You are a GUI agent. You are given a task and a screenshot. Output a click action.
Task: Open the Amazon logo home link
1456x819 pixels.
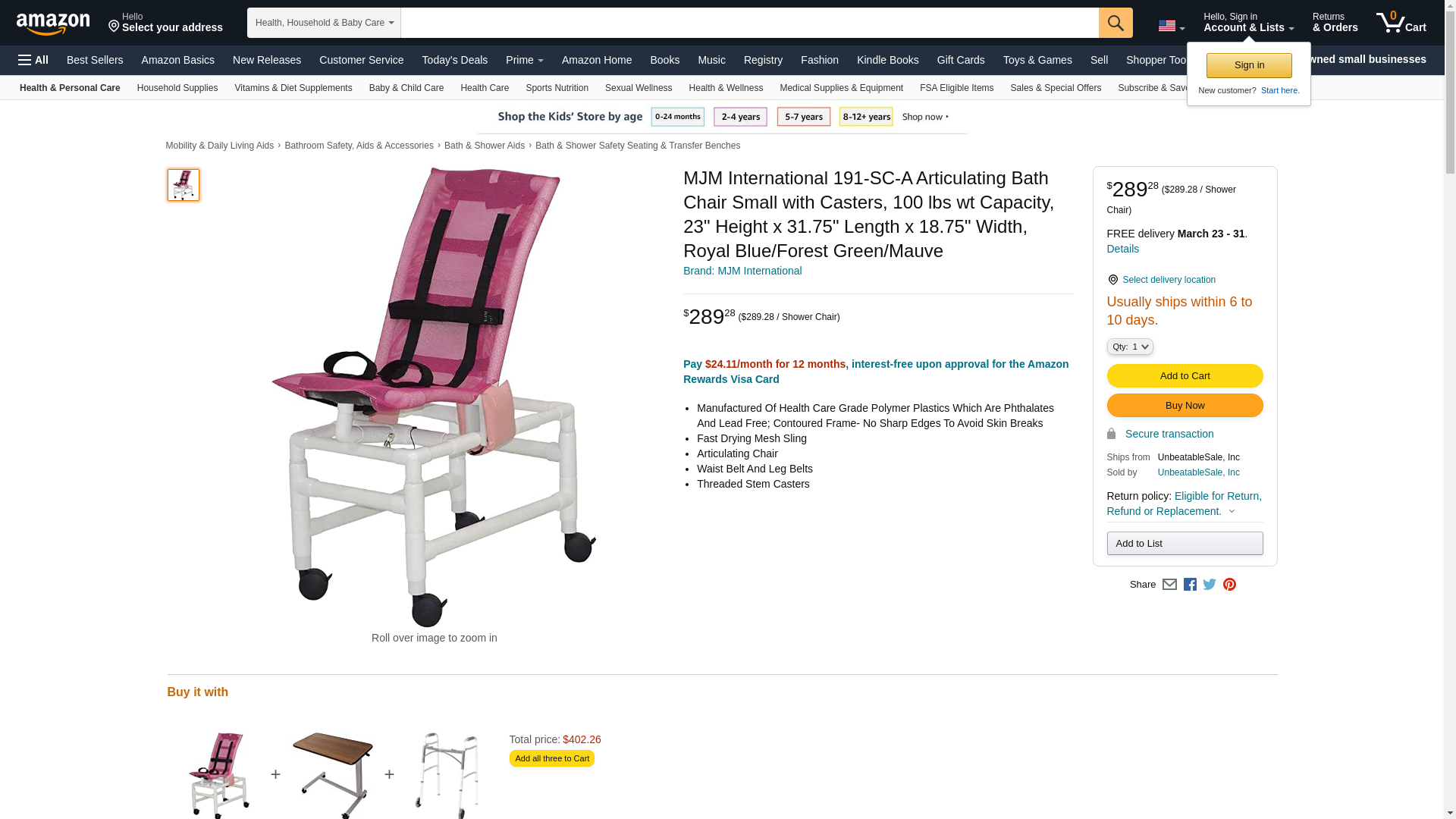point(53,24)
